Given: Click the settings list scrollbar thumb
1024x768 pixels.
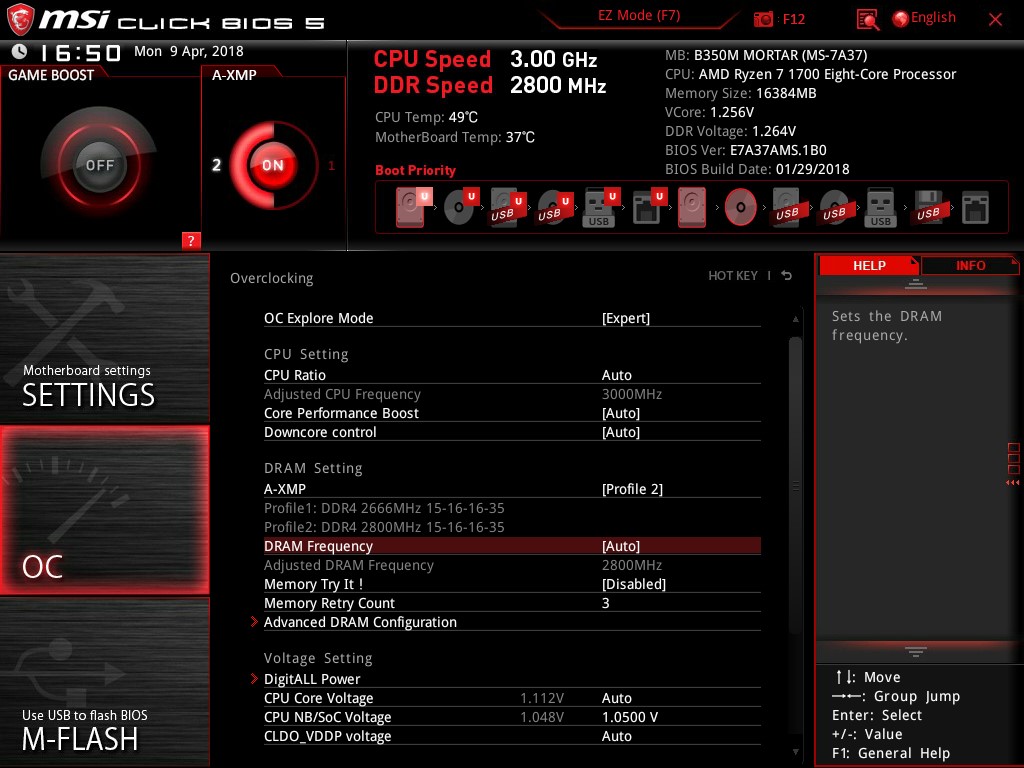Looking at the screenshot, I should pos(795,485).
